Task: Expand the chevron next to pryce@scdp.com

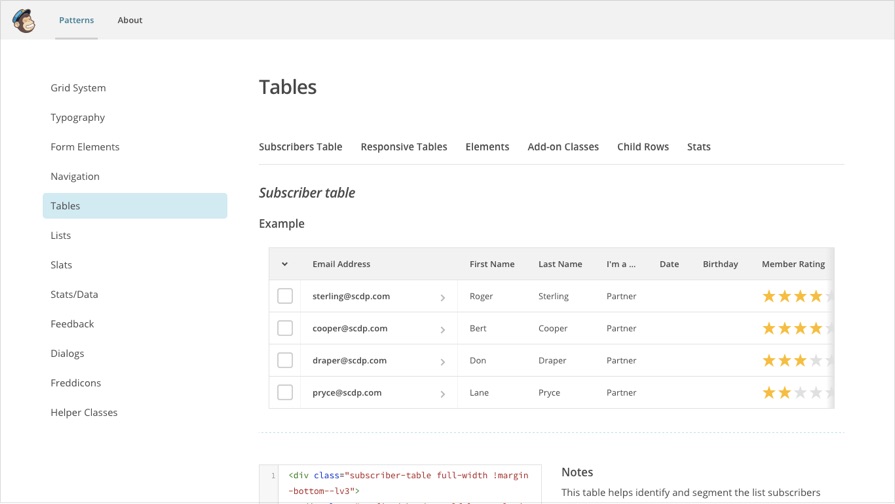Action: tap(442, 394)
